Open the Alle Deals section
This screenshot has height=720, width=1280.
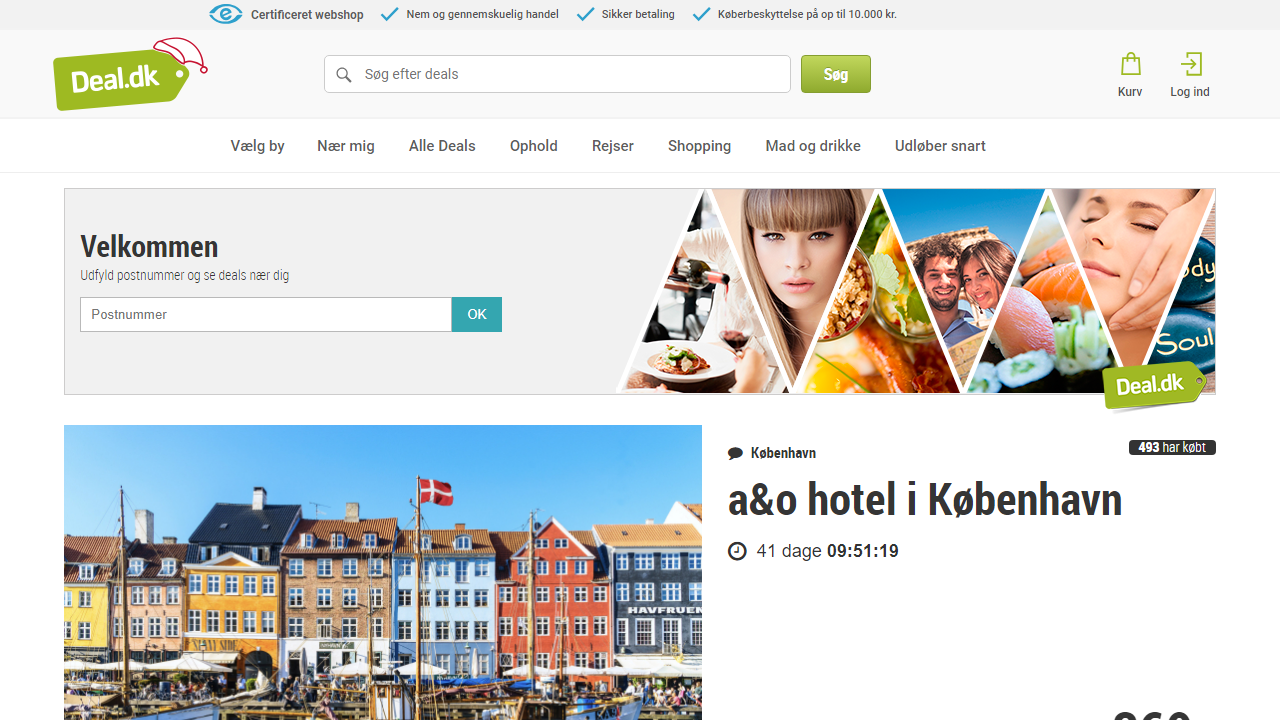[x=441, y=145]
